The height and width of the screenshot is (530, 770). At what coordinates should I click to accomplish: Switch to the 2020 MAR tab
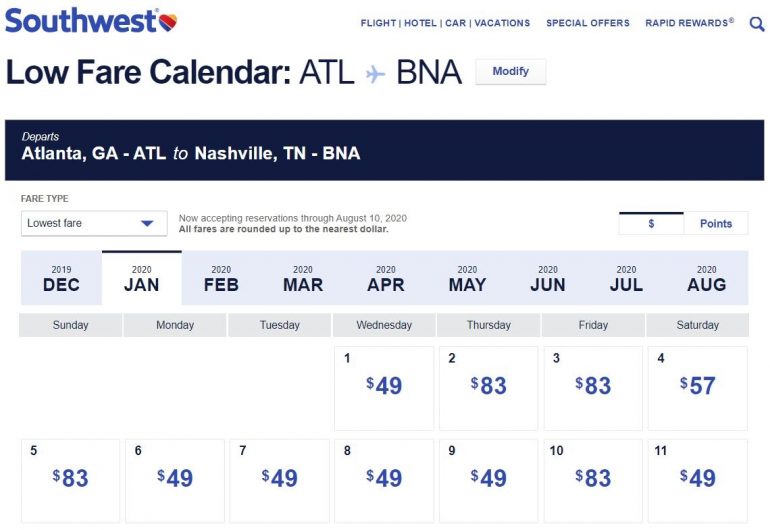click(303, 278)
